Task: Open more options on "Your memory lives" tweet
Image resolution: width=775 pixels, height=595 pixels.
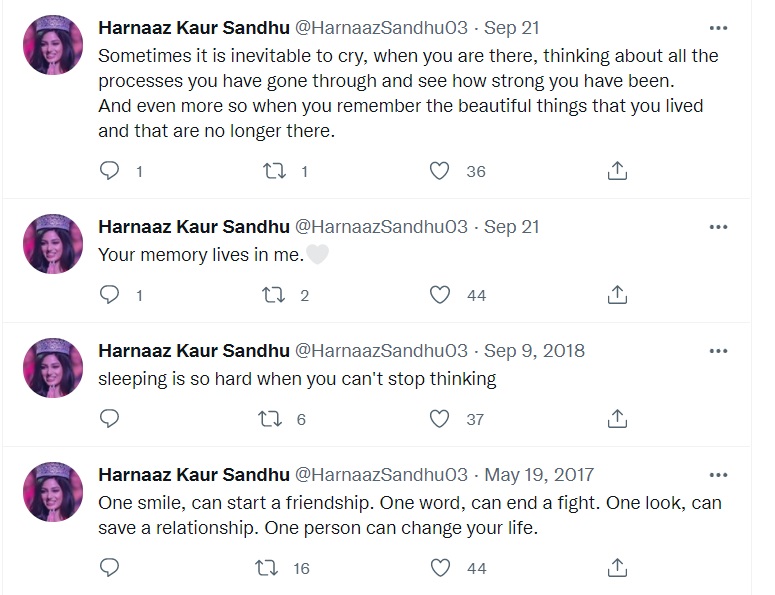Action: 718,227
